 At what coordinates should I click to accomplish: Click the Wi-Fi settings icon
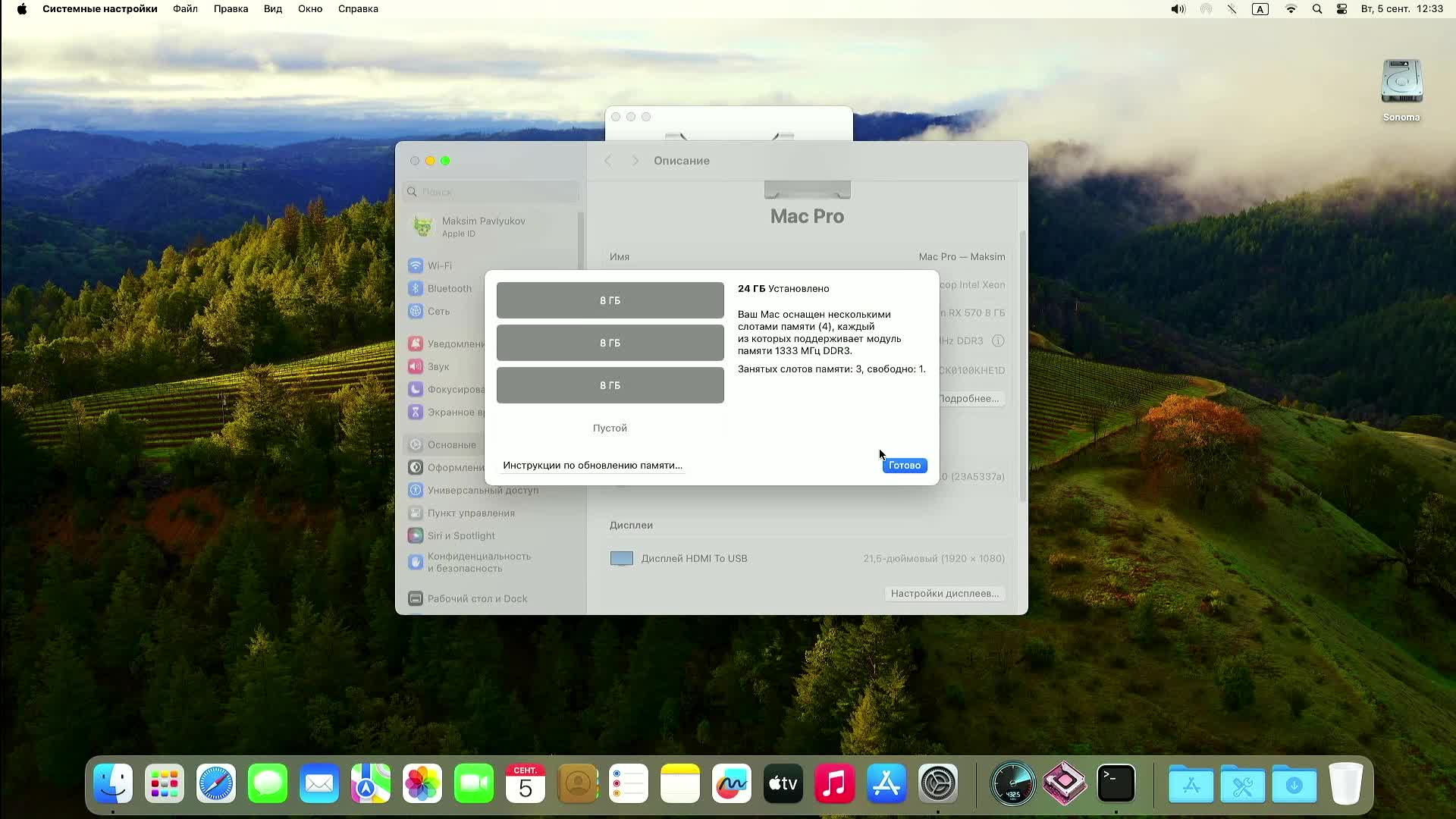pyautogui.click(x=416, y=265)
